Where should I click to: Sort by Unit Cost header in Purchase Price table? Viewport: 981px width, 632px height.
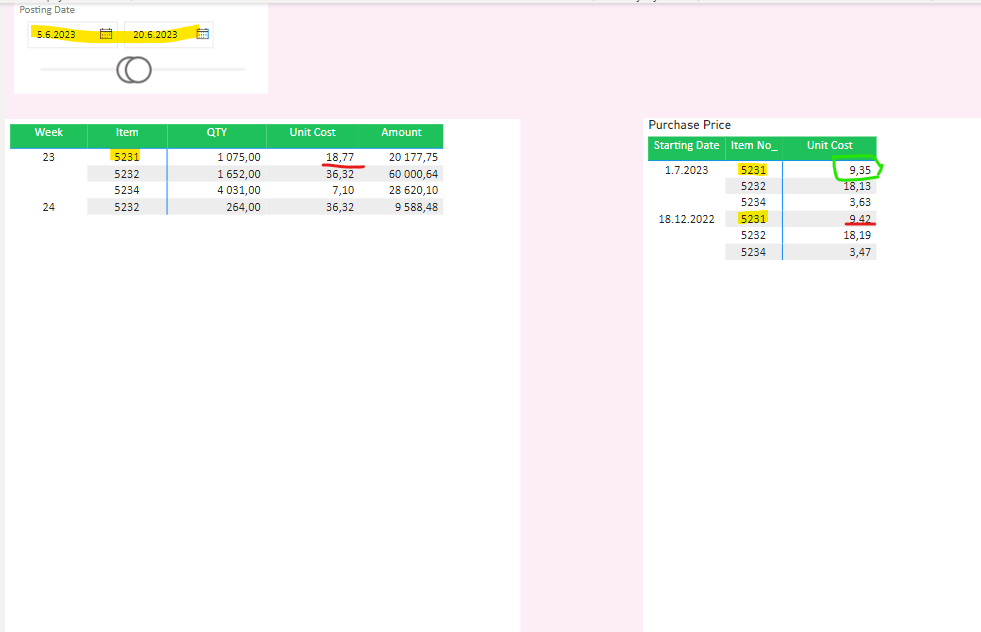(830, 145)
